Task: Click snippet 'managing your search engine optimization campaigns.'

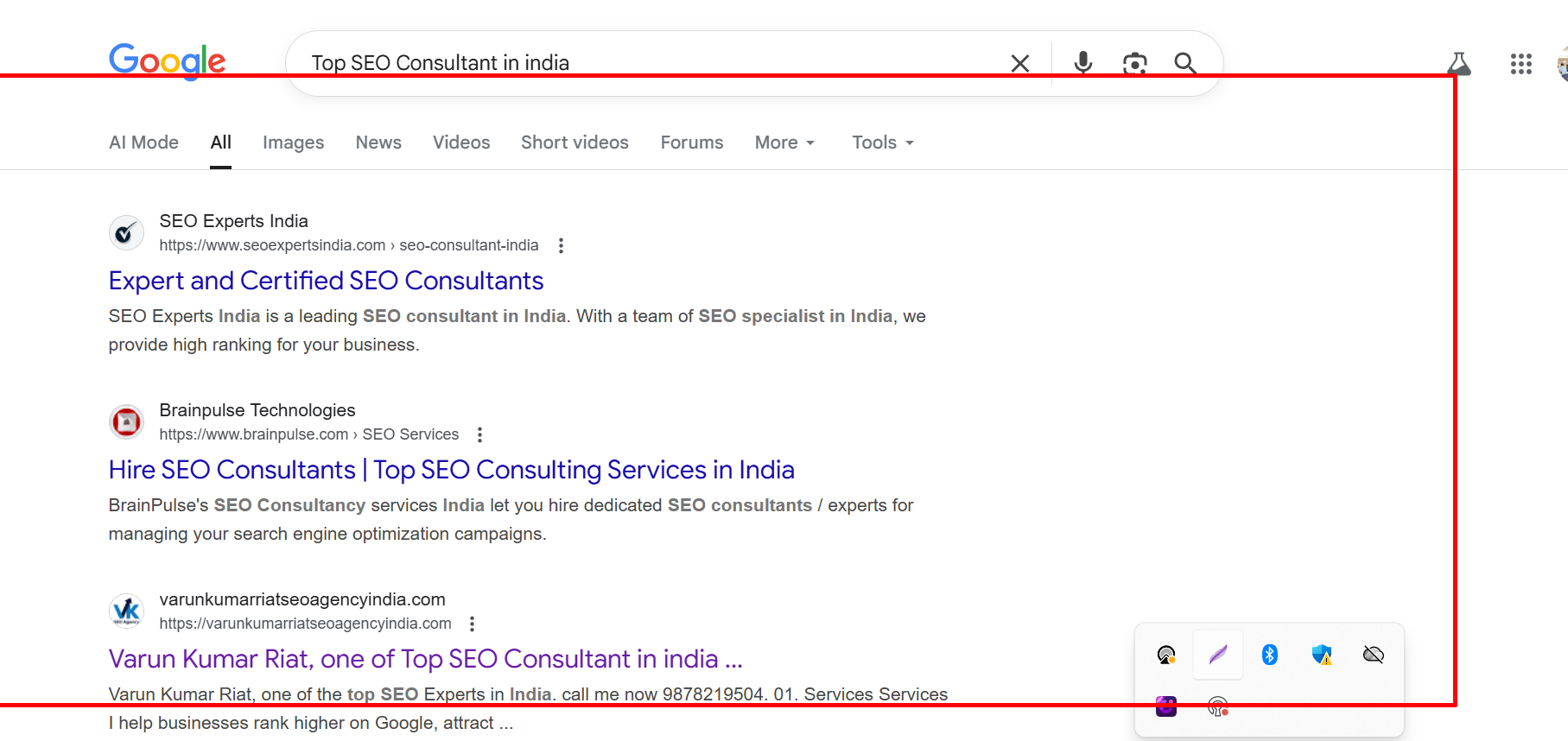Action: click(x=327, y=534)
